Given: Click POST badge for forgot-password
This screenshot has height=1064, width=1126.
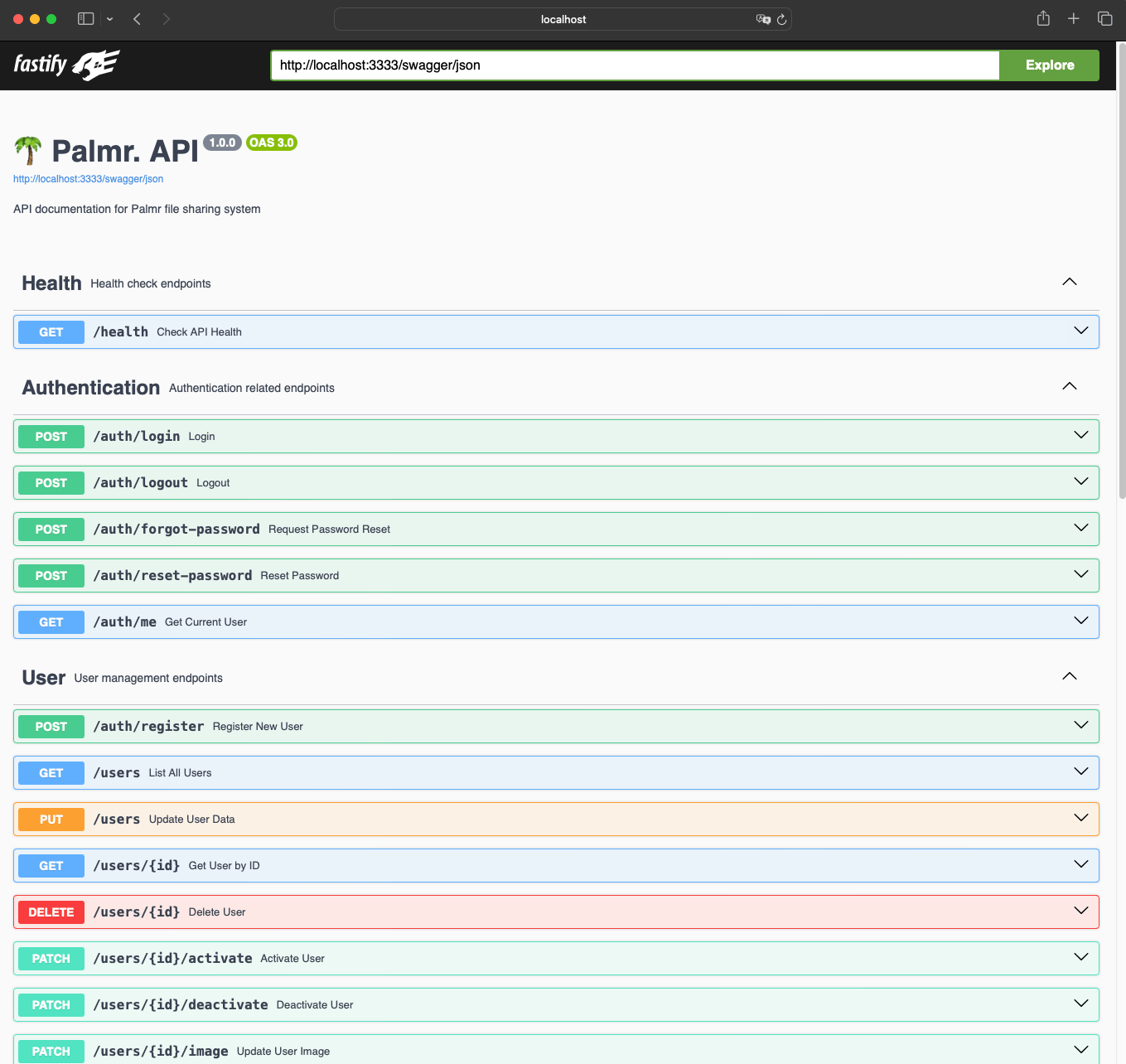Looking at the screenshot, I should coord(51,530).
